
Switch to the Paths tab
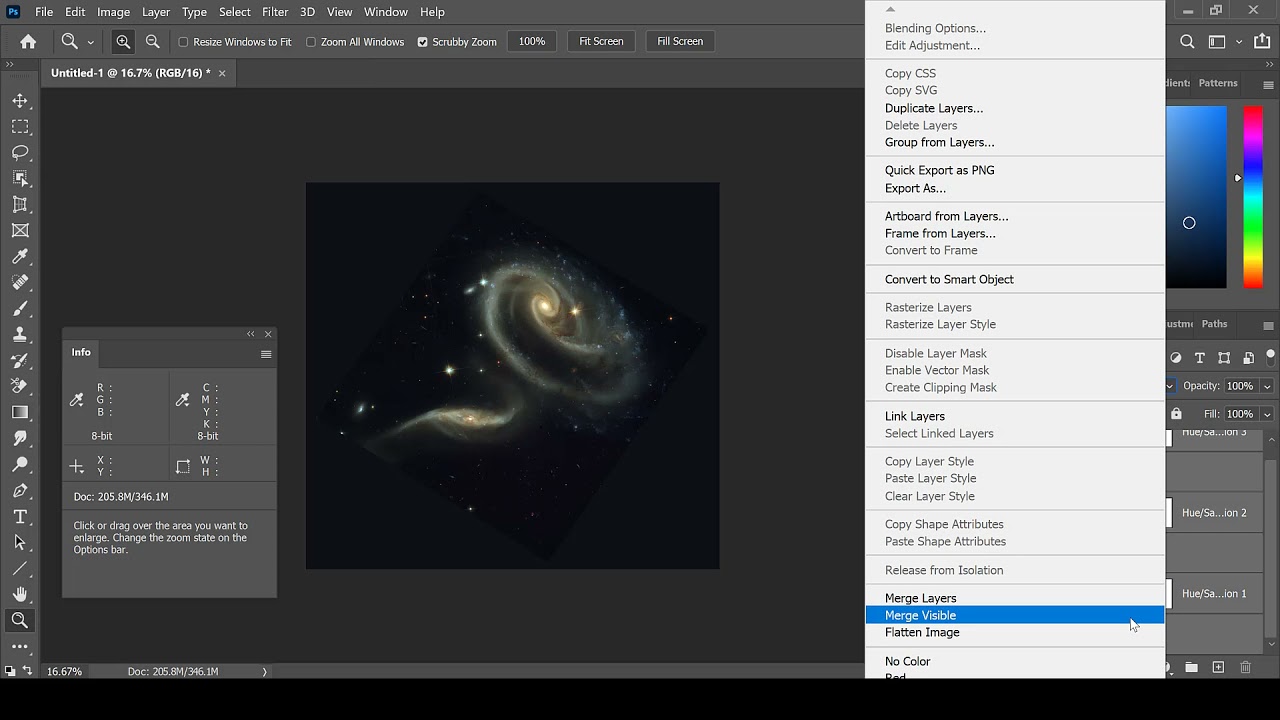(x=1214, y=324)
